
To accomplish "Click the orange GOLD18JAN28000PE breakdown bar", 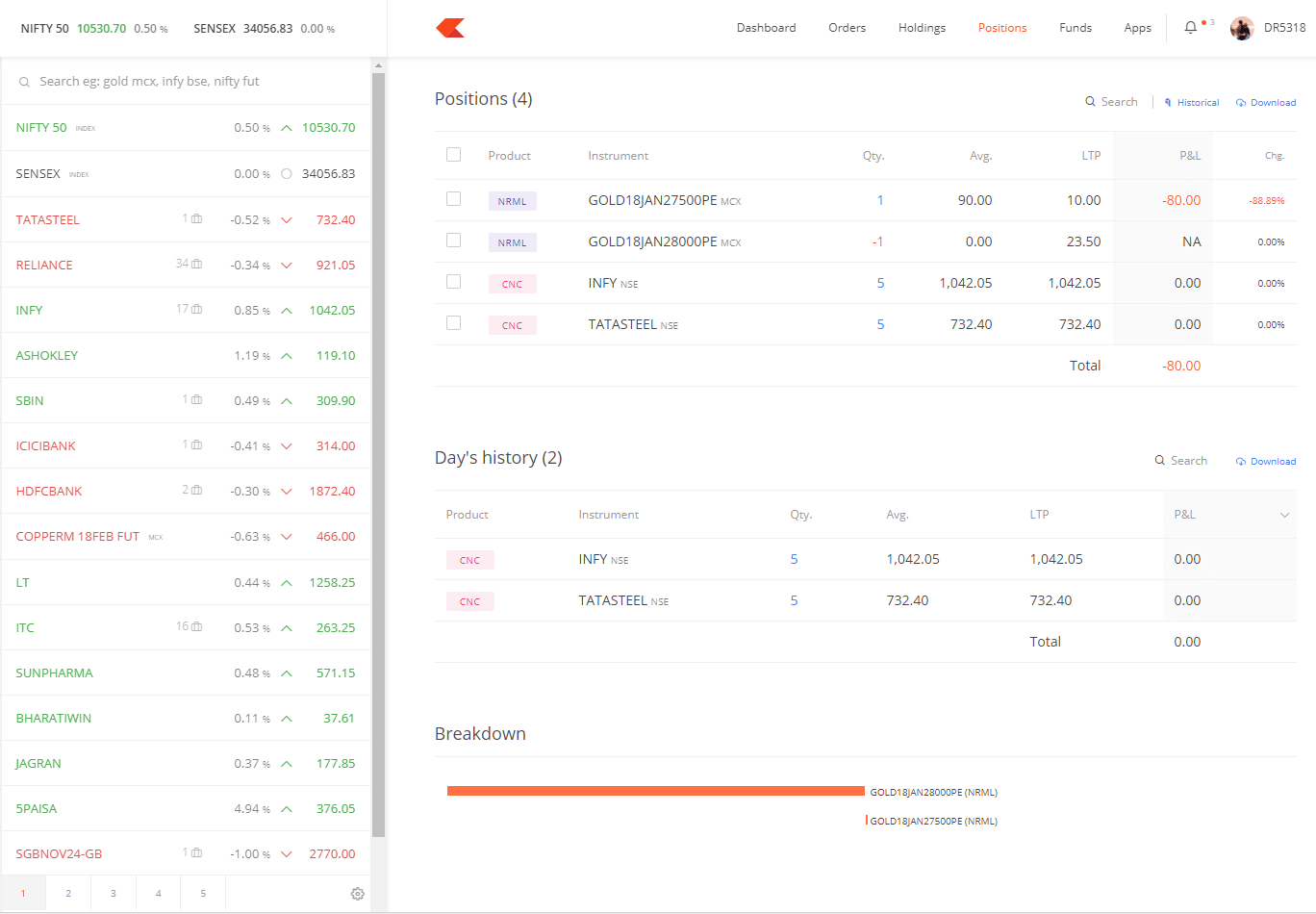I will 656,791.
